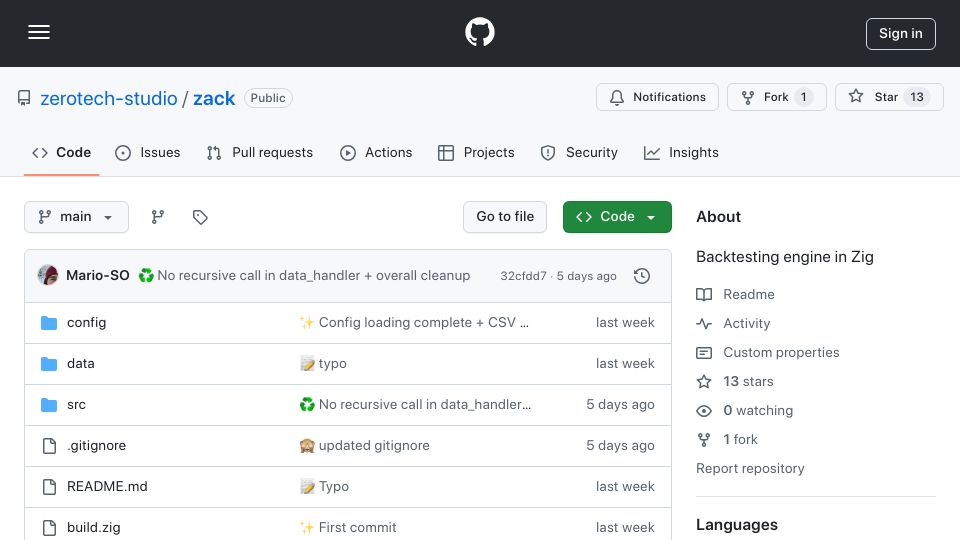Open the Pull requests tab

pos(260,152)
